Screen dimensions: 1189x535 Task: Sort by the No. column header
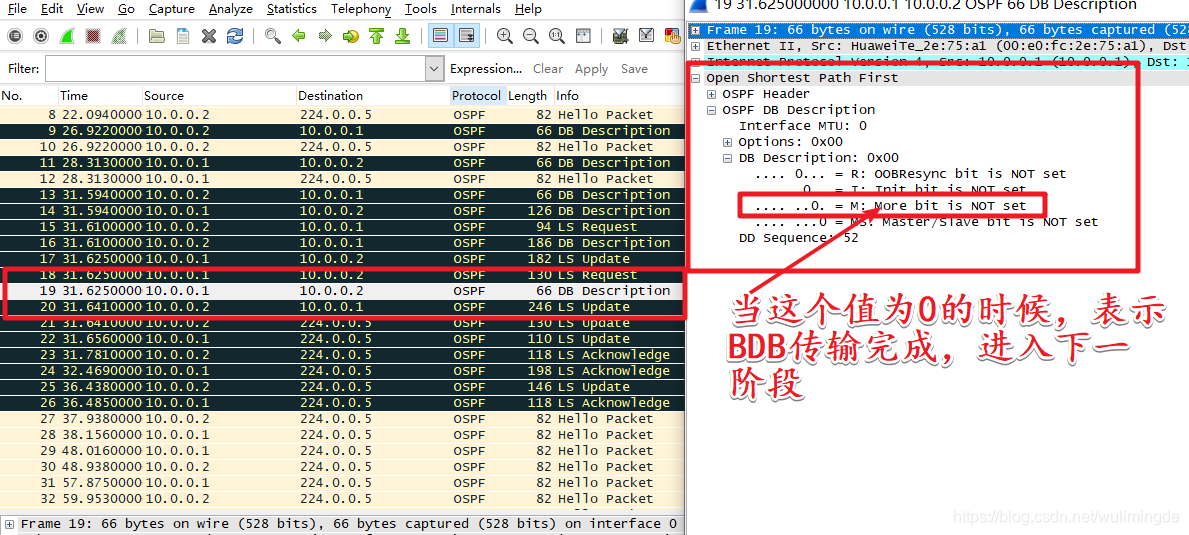click(29, 95)
